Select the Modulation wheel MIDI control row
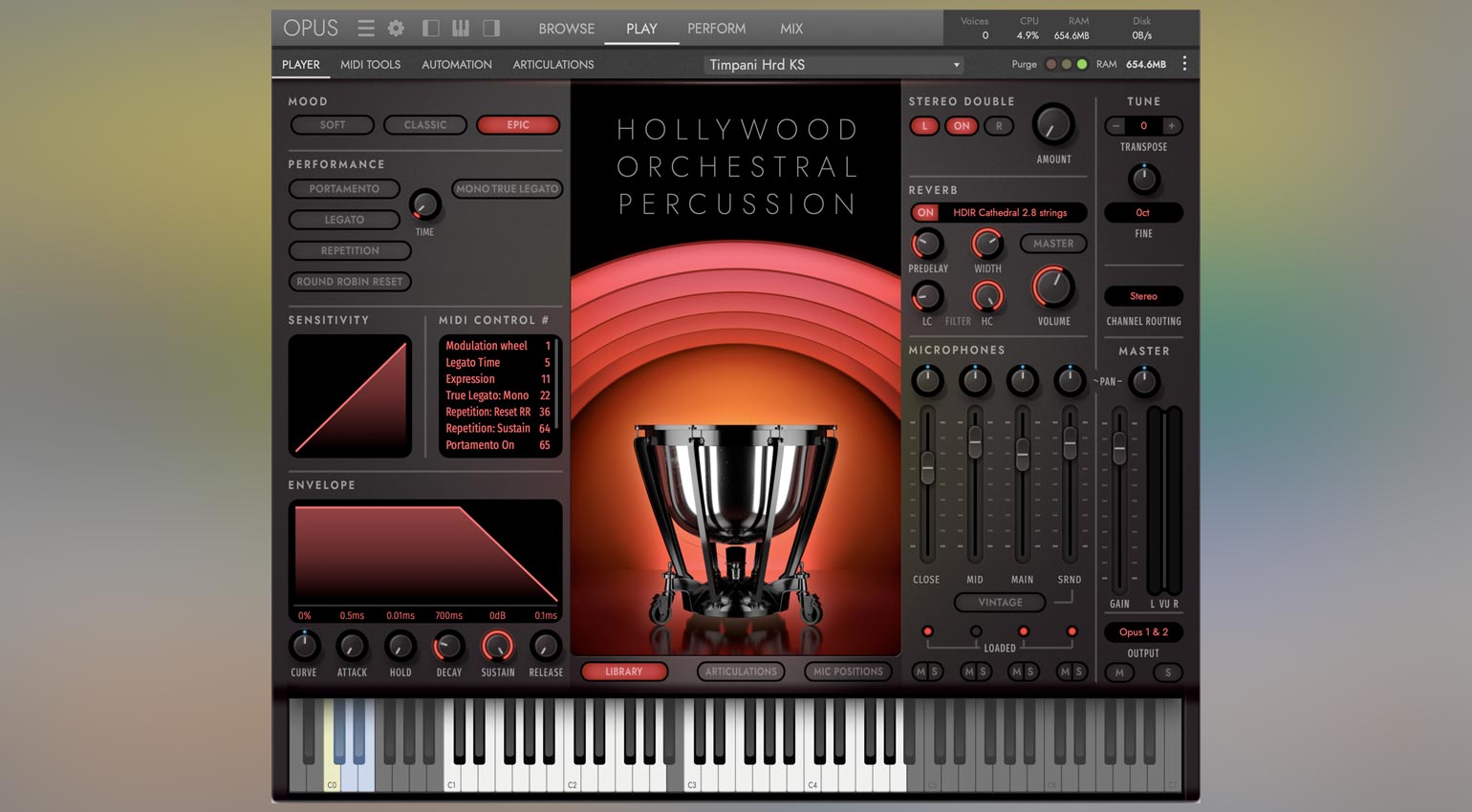Image resolution: width=1472 pixels, height=812 pixels. click(498, 346)
